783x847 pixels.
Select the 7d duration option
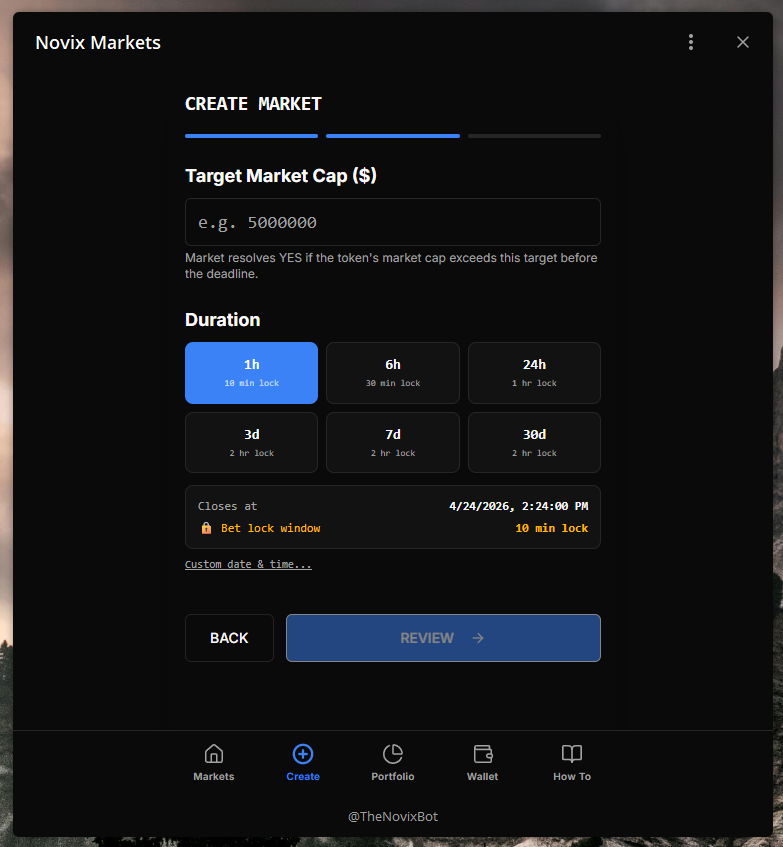[393, 442]
